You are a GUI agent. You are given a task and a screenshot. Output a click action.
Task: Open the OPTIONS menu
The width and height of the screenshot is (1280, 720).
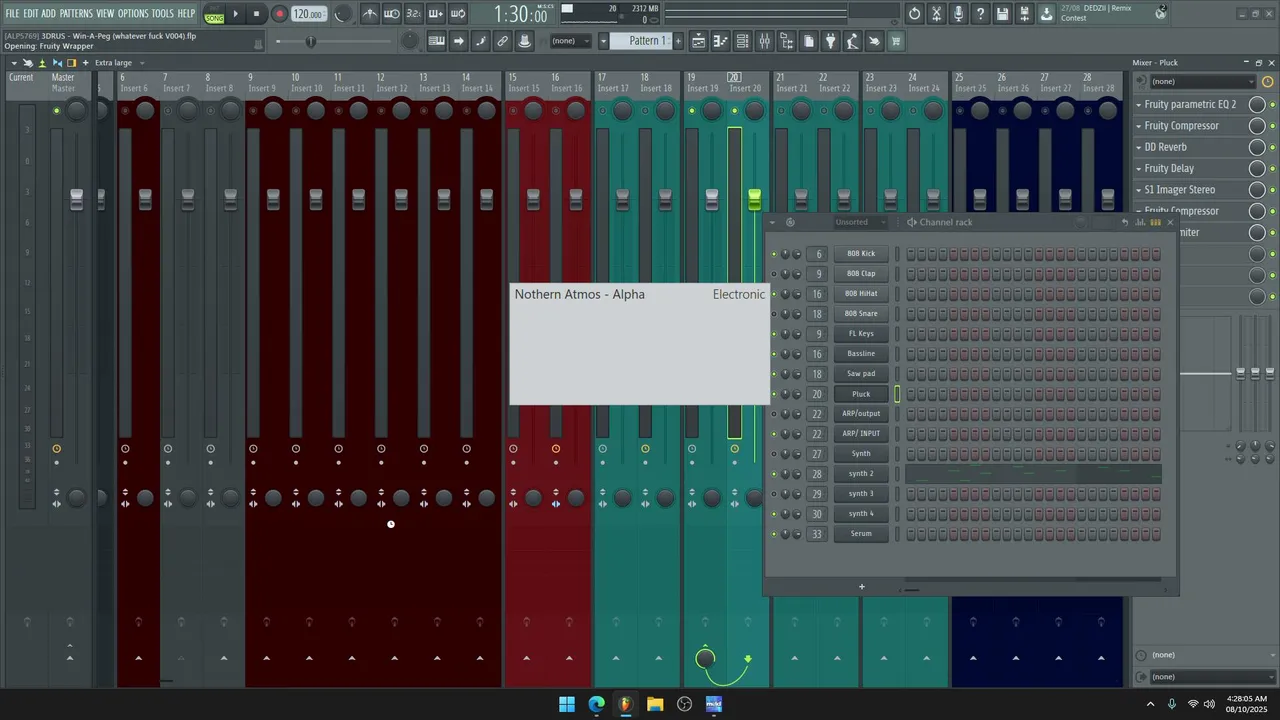(133, 13)
